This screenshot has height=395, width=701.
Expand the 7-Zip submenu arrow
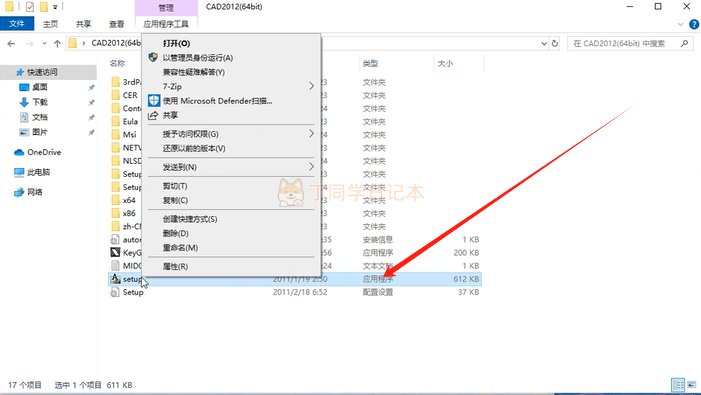[311, 86]
